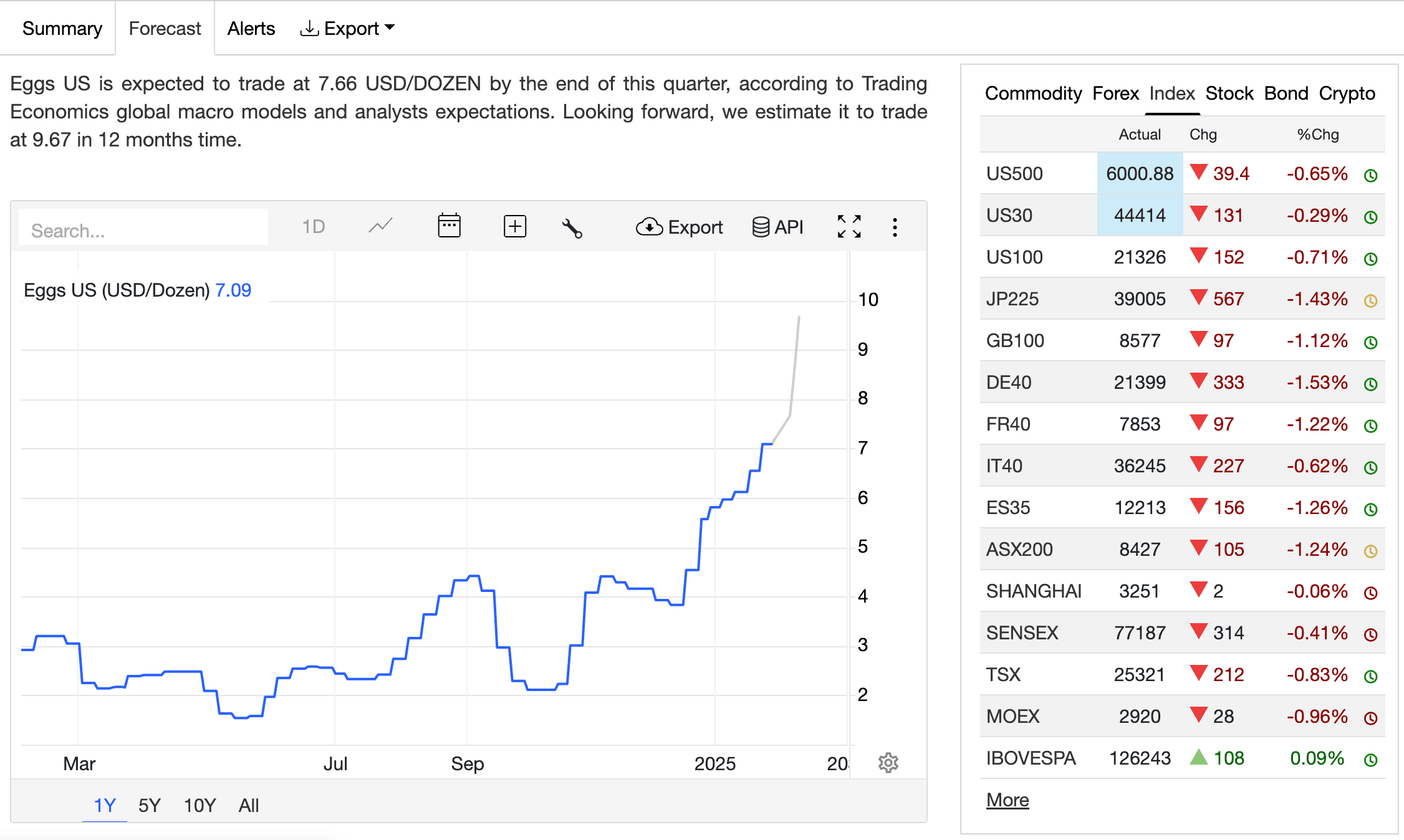Open the Crypto market tab
Viewport: 1404px width, 840px height.
pos(1347,93)
